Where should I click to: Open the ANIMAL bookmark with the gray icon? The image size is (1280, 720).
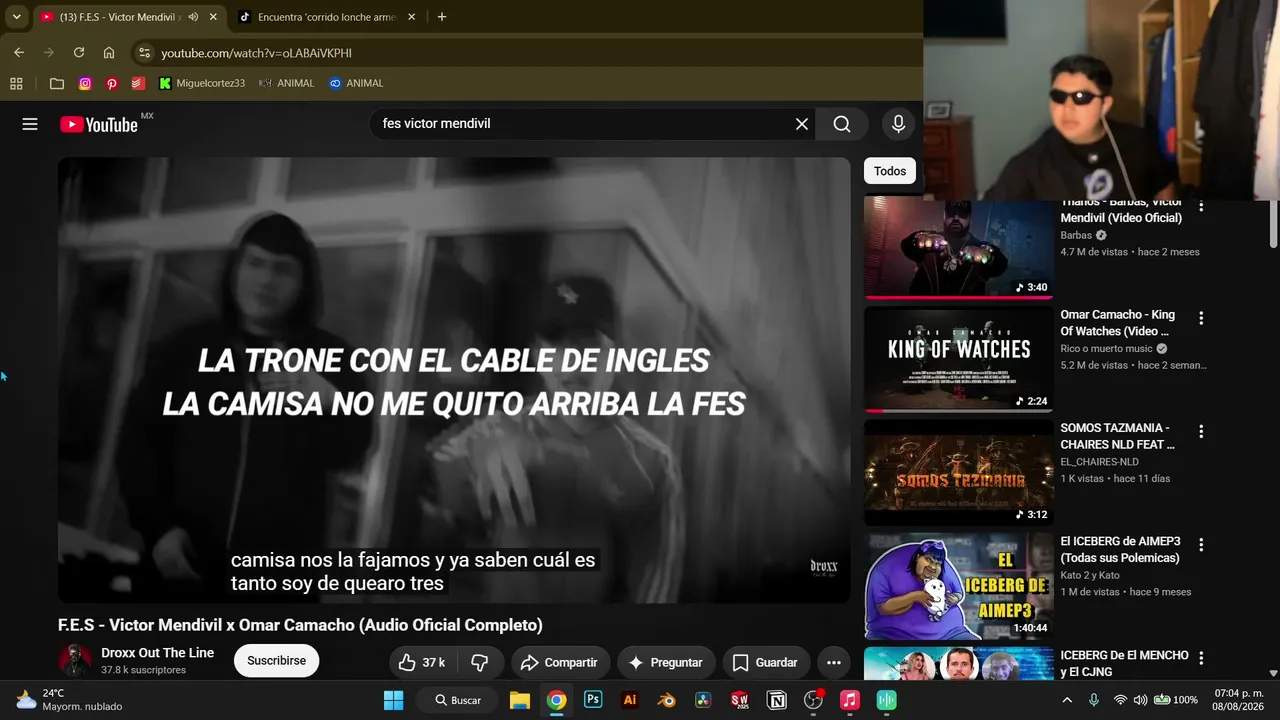coord(286,83)
